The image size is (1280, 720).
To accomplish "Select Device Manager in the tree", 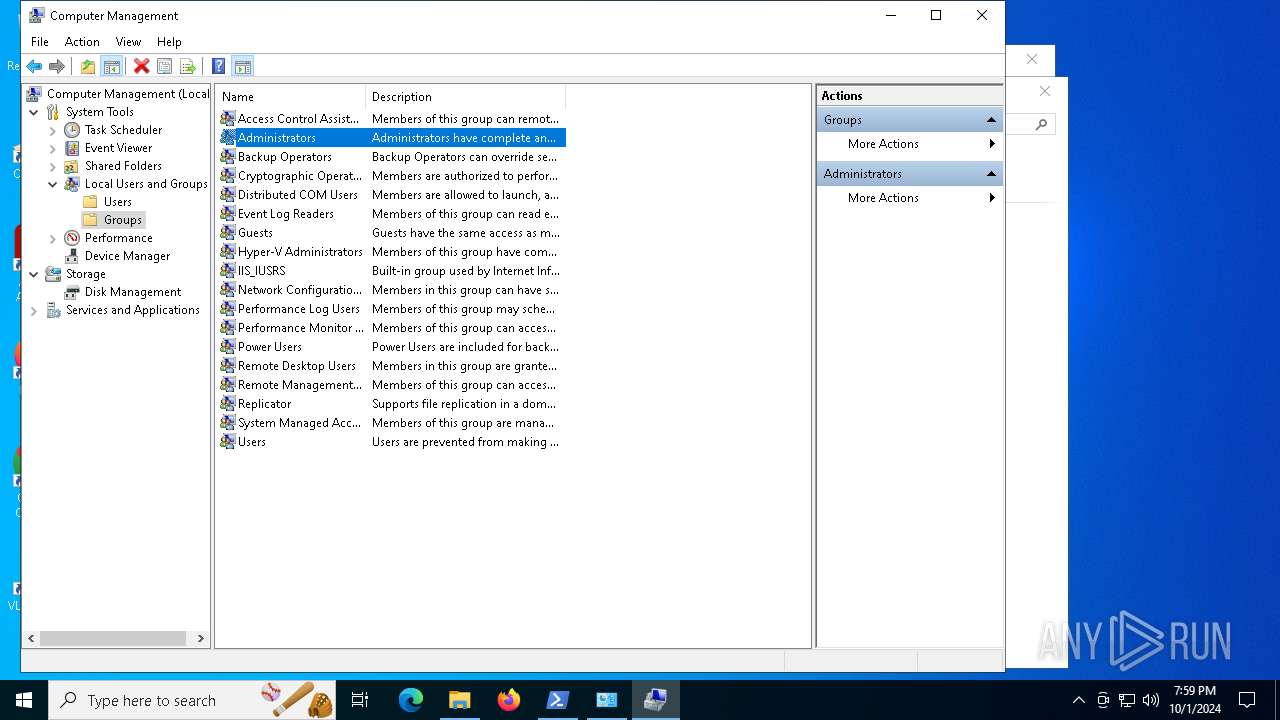I will click(x=127, y=256).
